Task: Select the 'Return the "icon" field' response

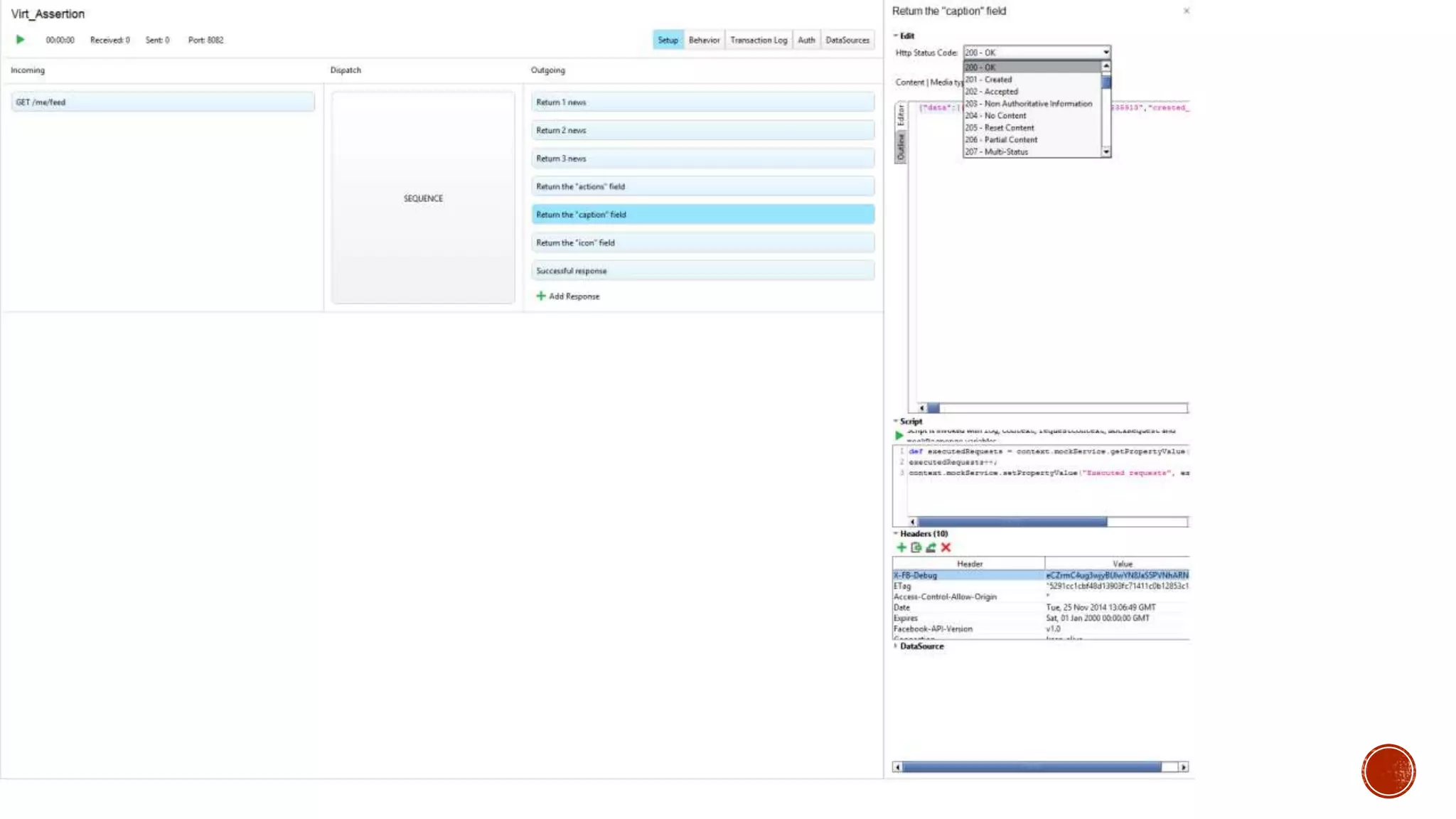Action: point(702,242)
